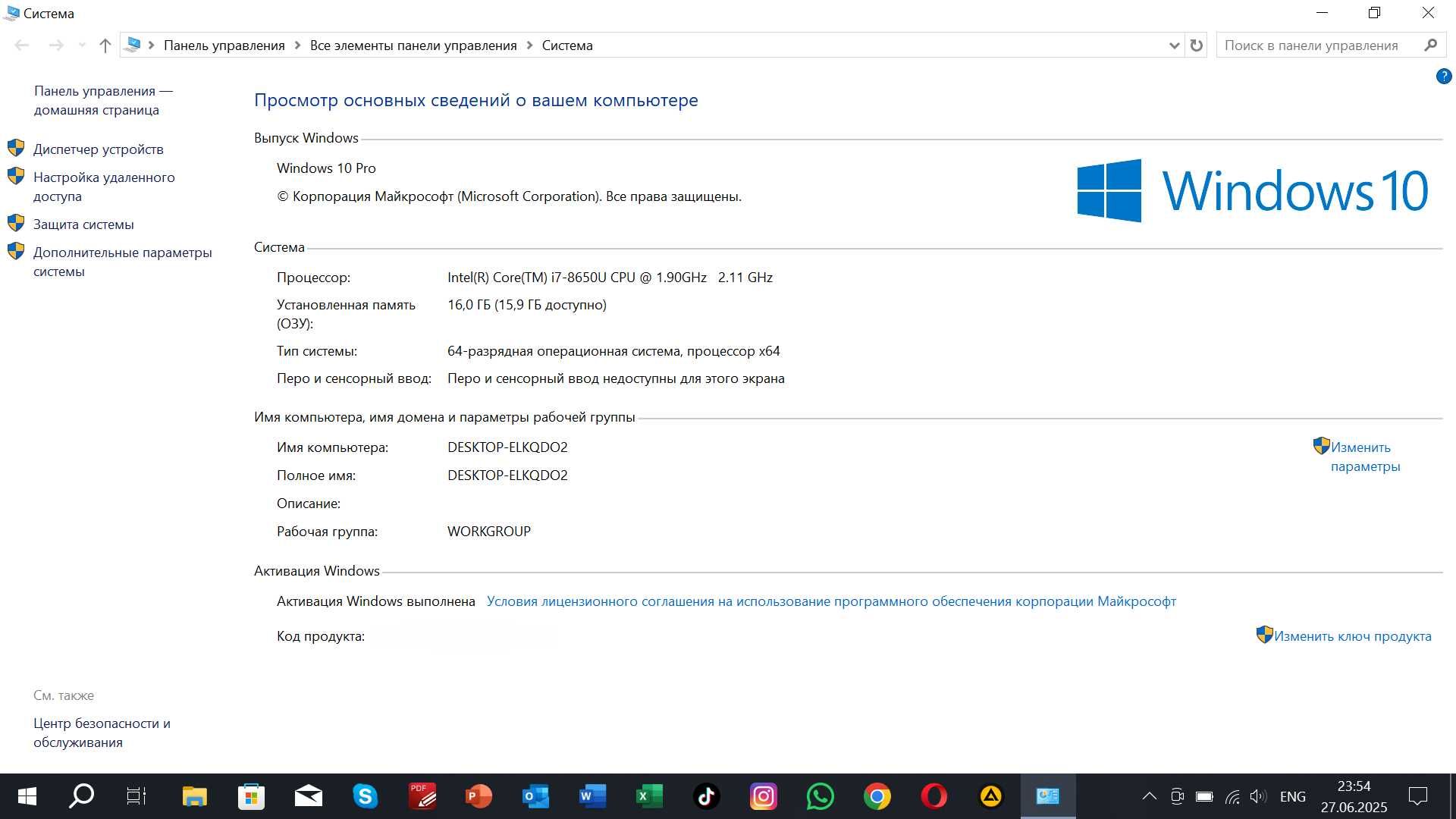The height and width of the screenshot is (819, 1456).
Task: Open Help with the blue question icon
Action: 1444,77
